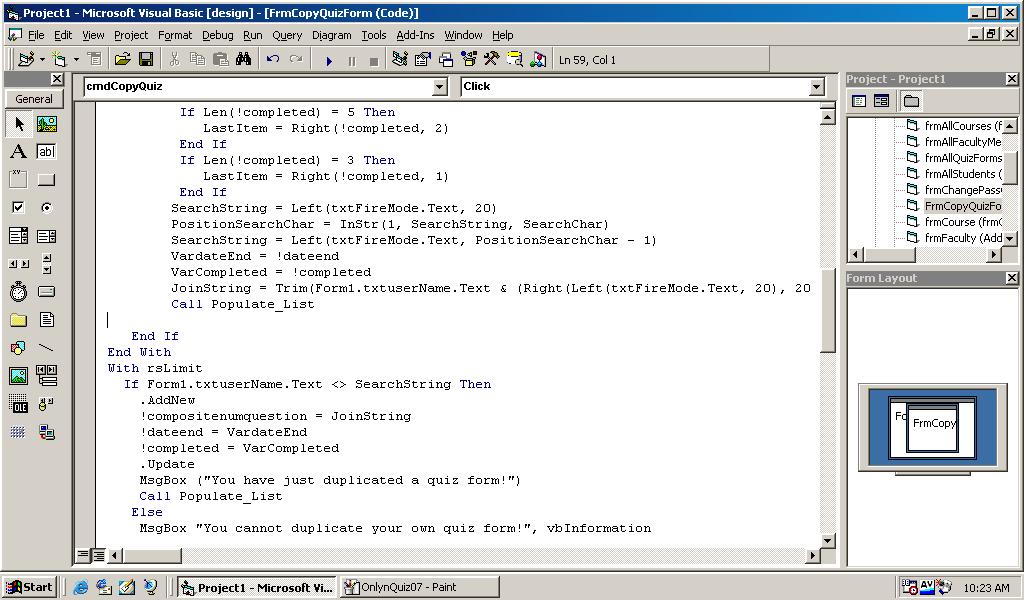Screen dimensions: 1024x600
Task: Click the code window vertical scrollbar thumb
Action: click(x=827, y=310)
